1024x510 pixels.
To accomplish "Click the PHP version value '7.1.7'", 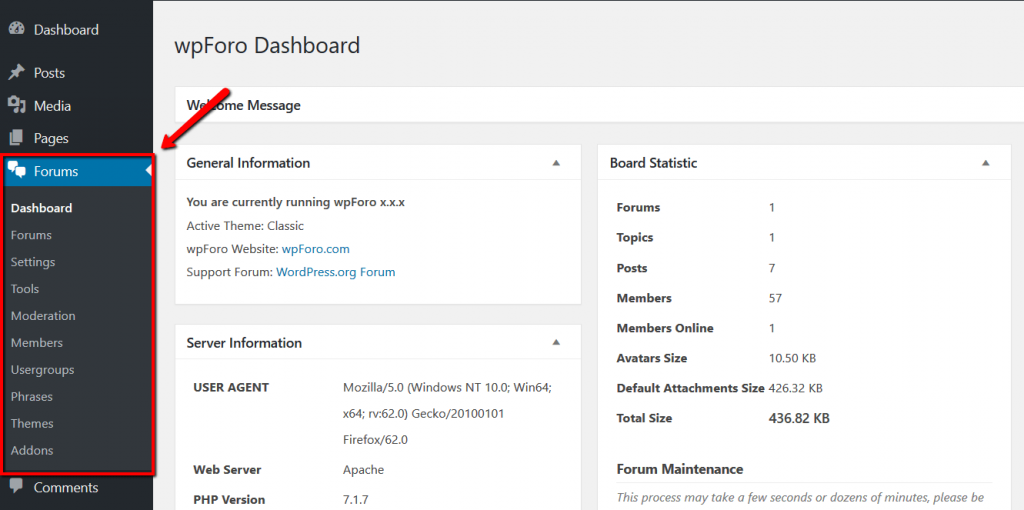I will tap(356, 500).
